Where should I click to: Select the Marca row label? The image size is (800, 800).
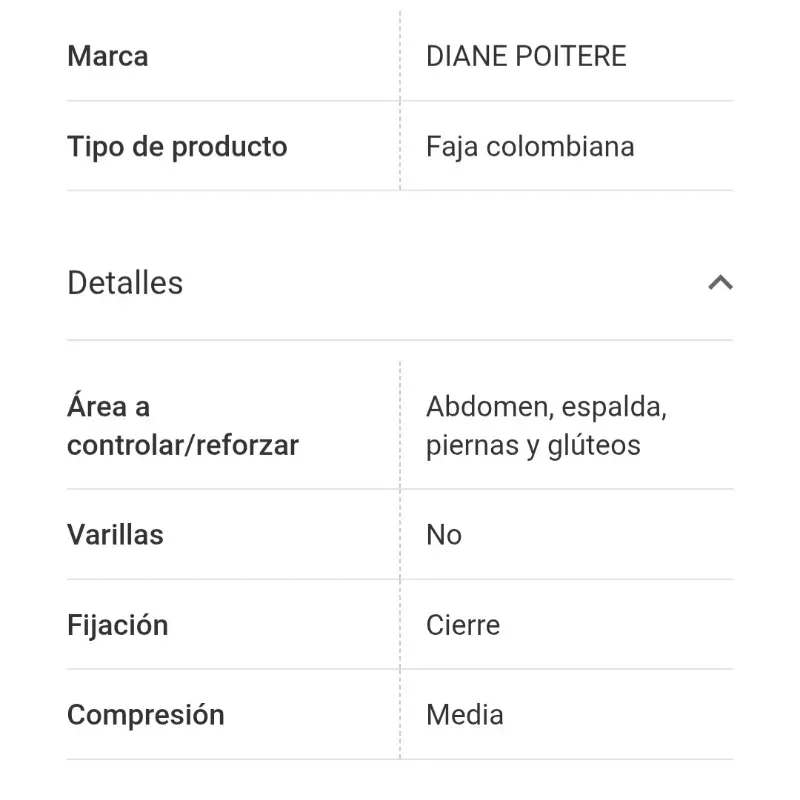point(107,56)
